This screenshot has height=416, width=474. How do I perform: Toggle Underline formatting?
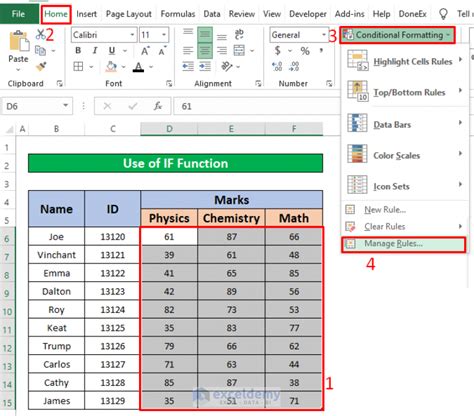tap(112, 51)
